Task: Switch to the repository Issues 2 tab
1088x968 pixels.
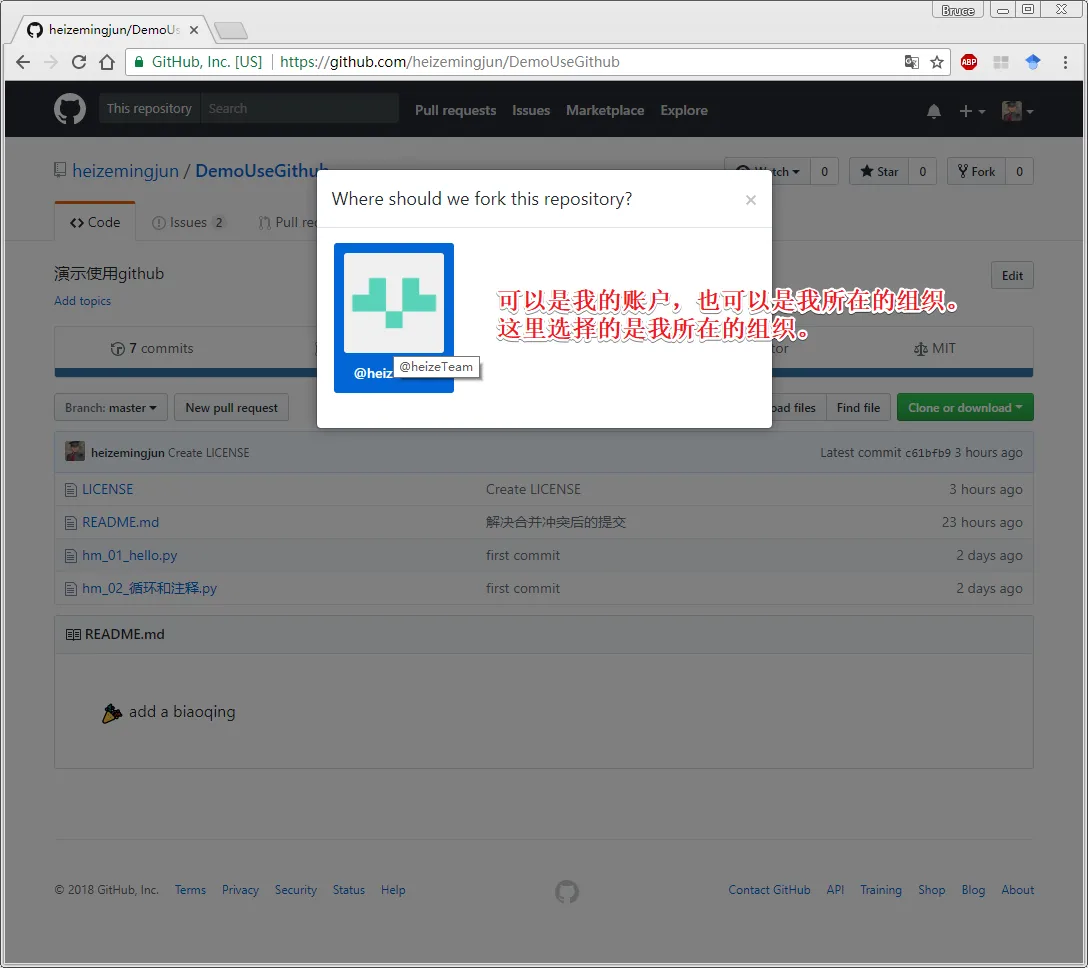Action: (x=188, y=222)
